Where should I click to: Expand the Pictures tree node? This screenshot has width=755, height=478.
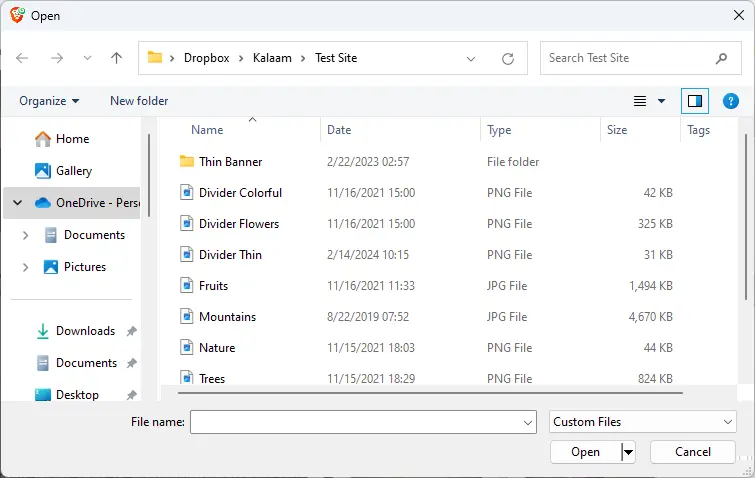point(25,267)
